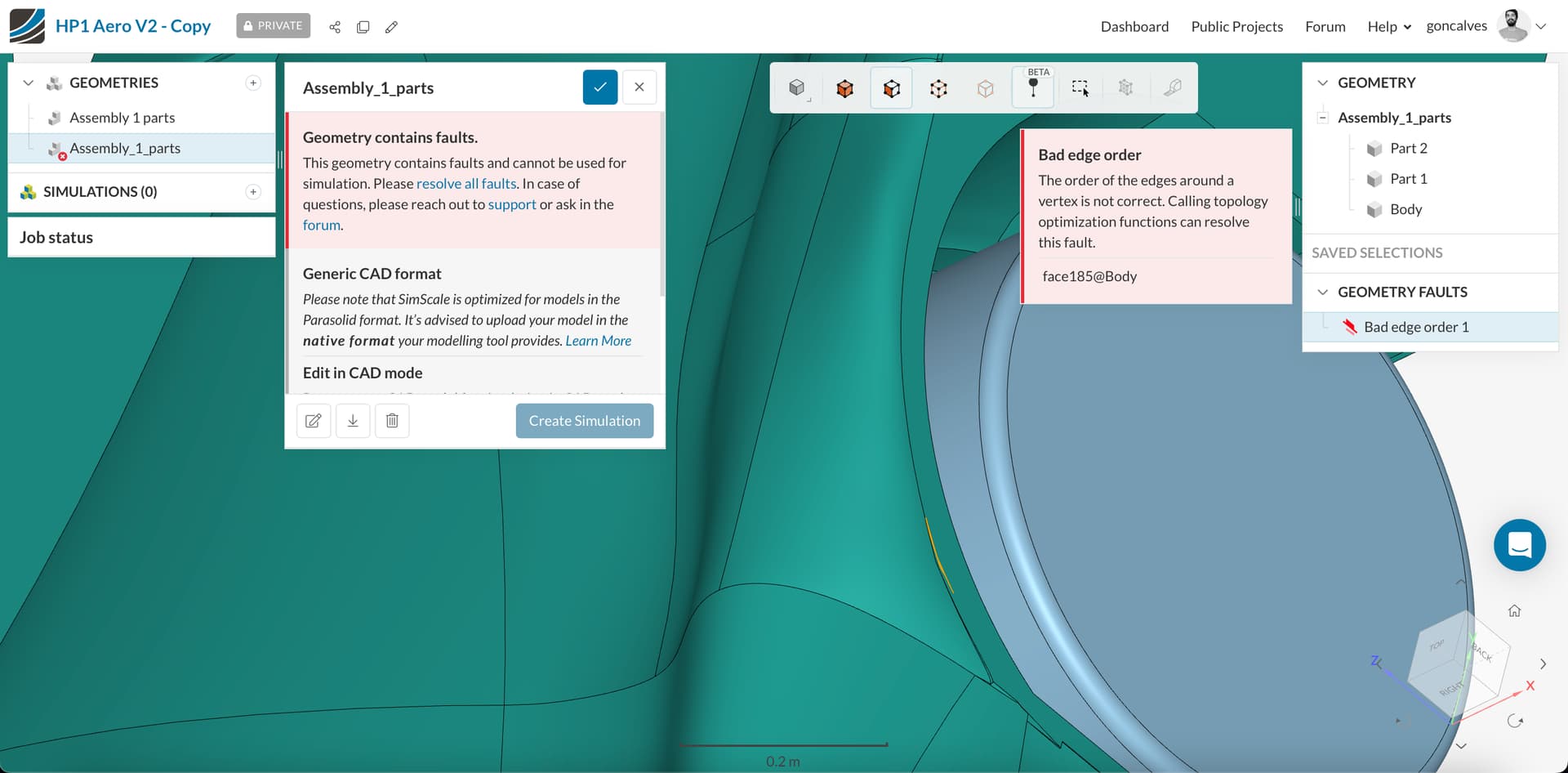Rotate view upward with top chevron

(x=1460, y=582)
